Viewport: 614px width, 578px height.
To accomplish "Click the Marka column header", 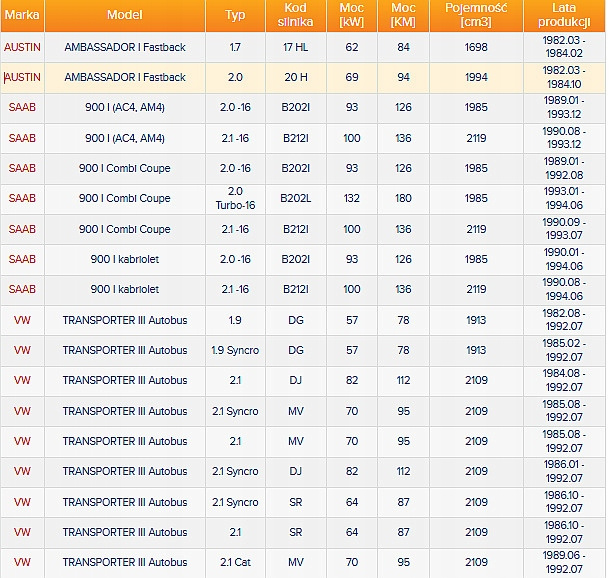I will (x=22, y=15).
